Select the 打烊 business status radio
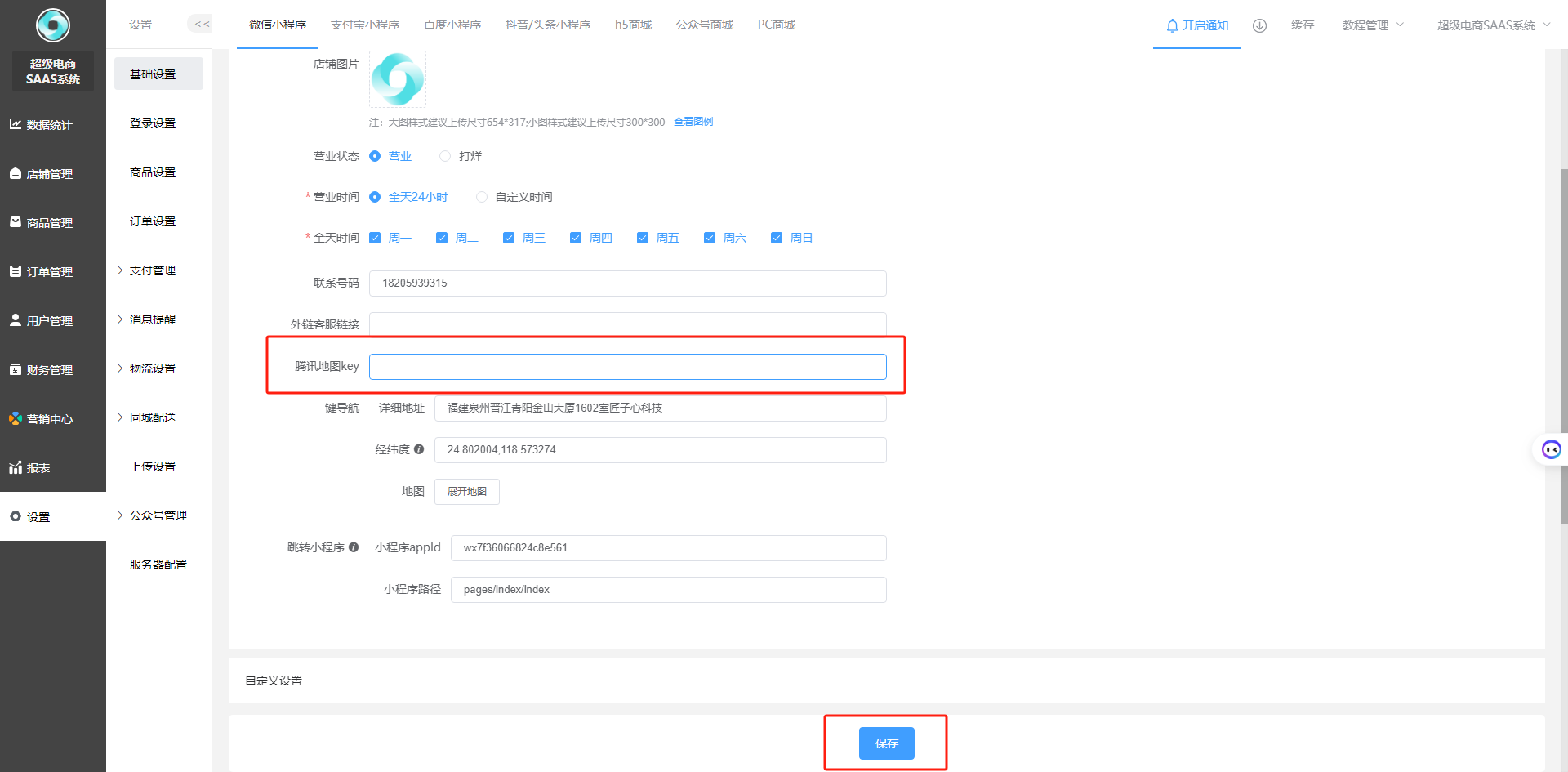The image size is (1568, 772). (x=445, y=156)
